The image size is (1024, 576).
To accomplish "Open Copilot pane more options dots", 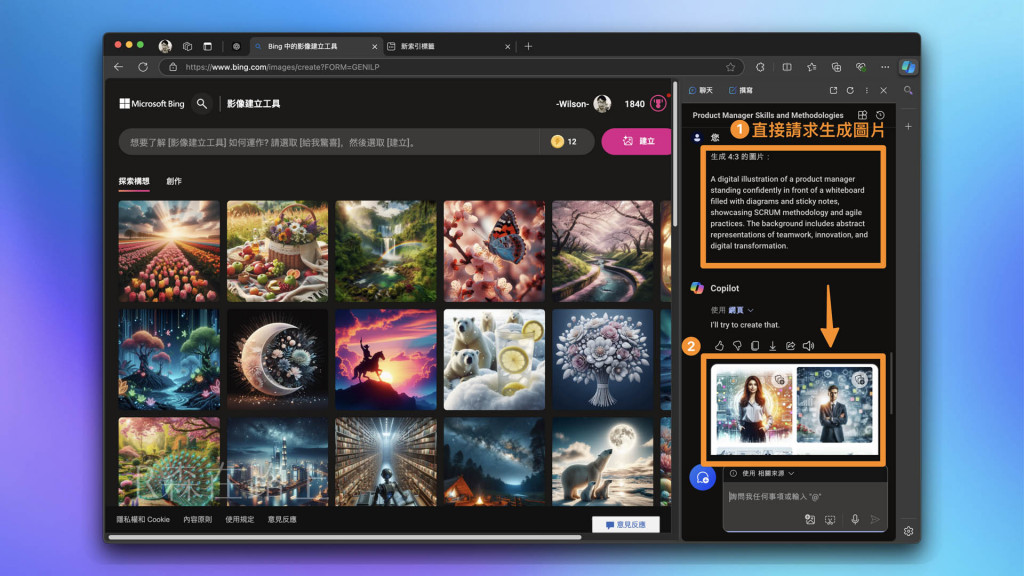I will [x=867, y=90].
